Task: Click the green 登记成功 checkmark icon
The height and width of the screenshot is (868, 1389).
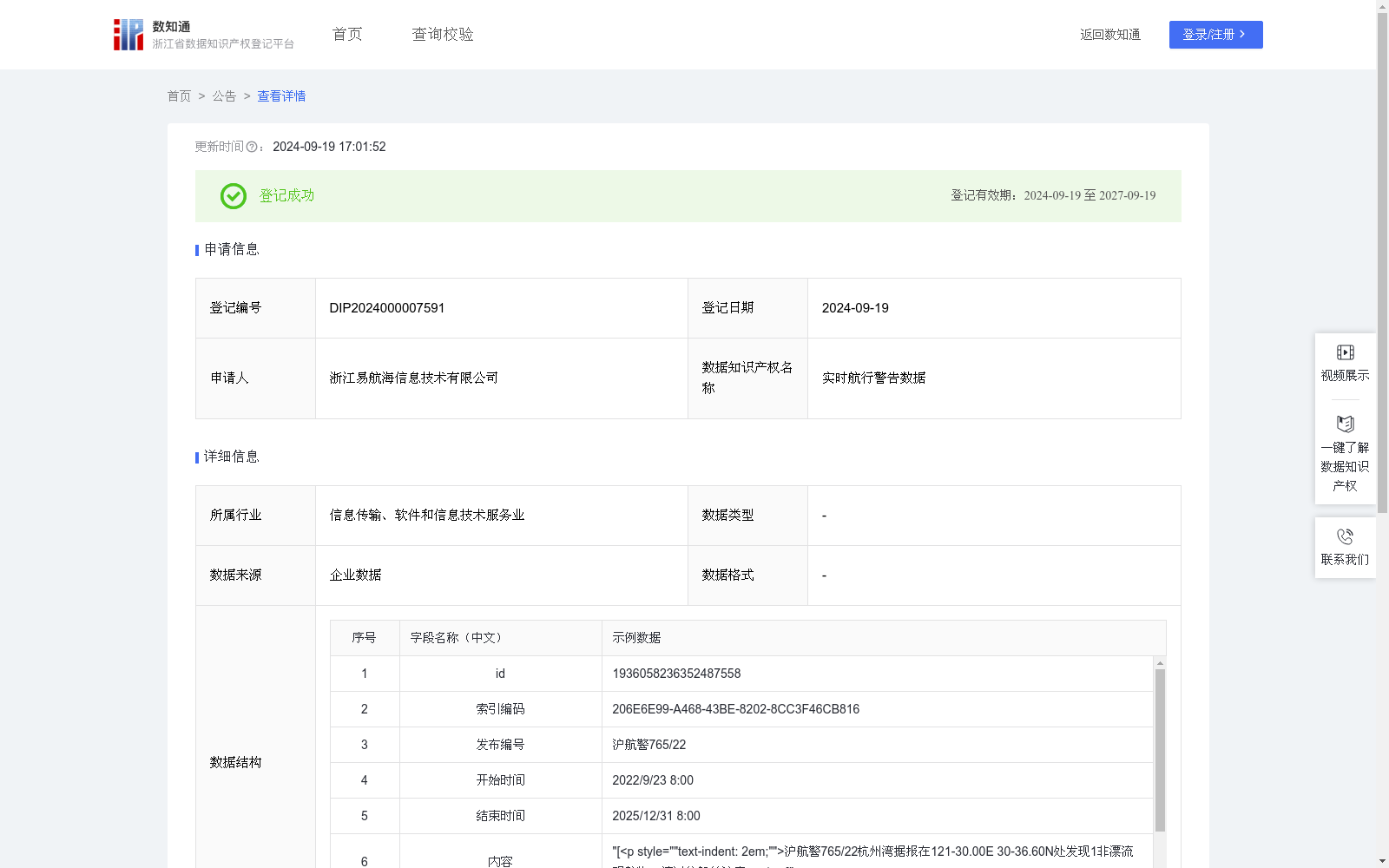Action: pyautogui.click(x=233, y=196)
